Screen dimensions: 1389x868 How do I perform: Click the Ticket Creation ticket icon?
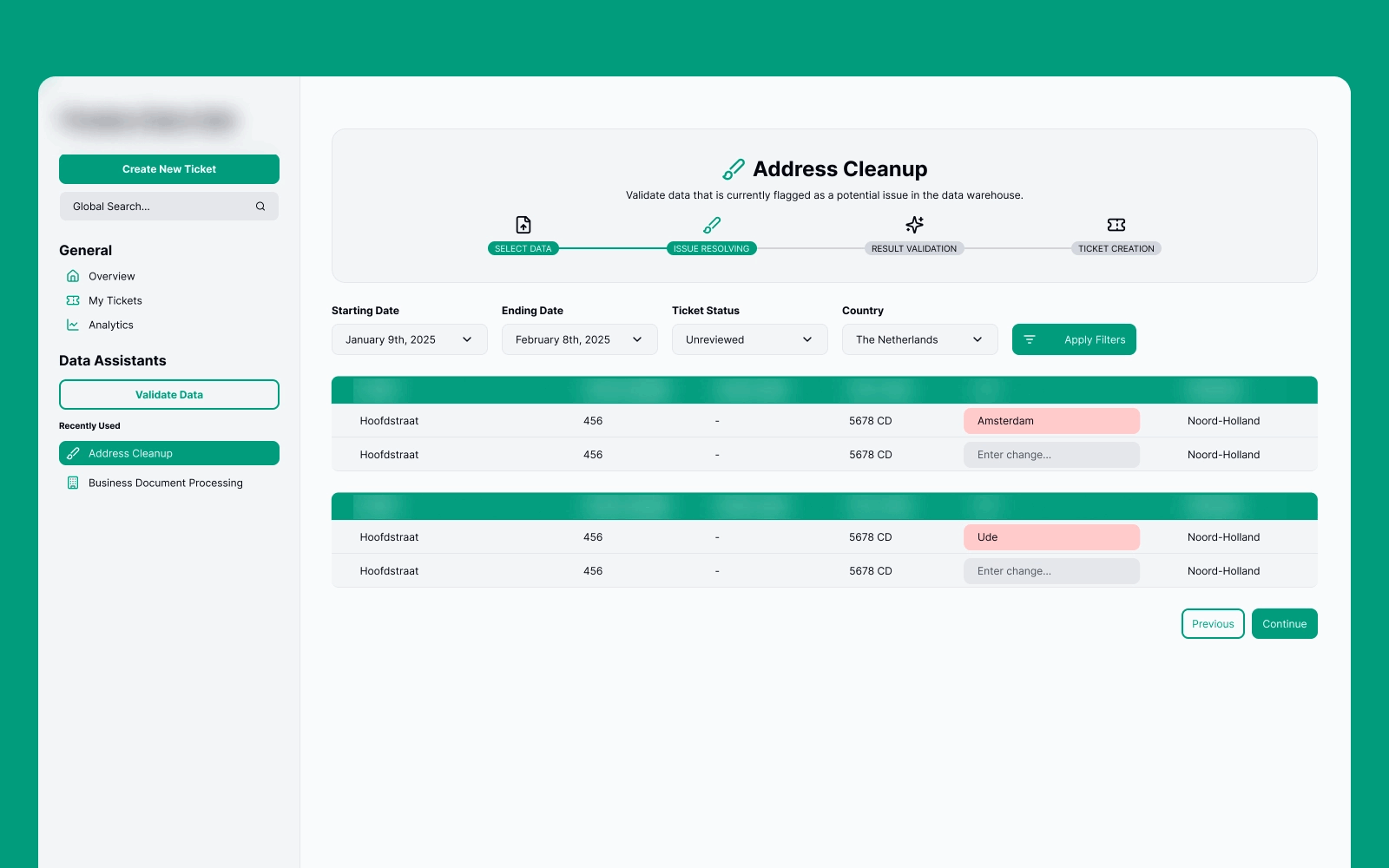click(x=1116, y=225)
